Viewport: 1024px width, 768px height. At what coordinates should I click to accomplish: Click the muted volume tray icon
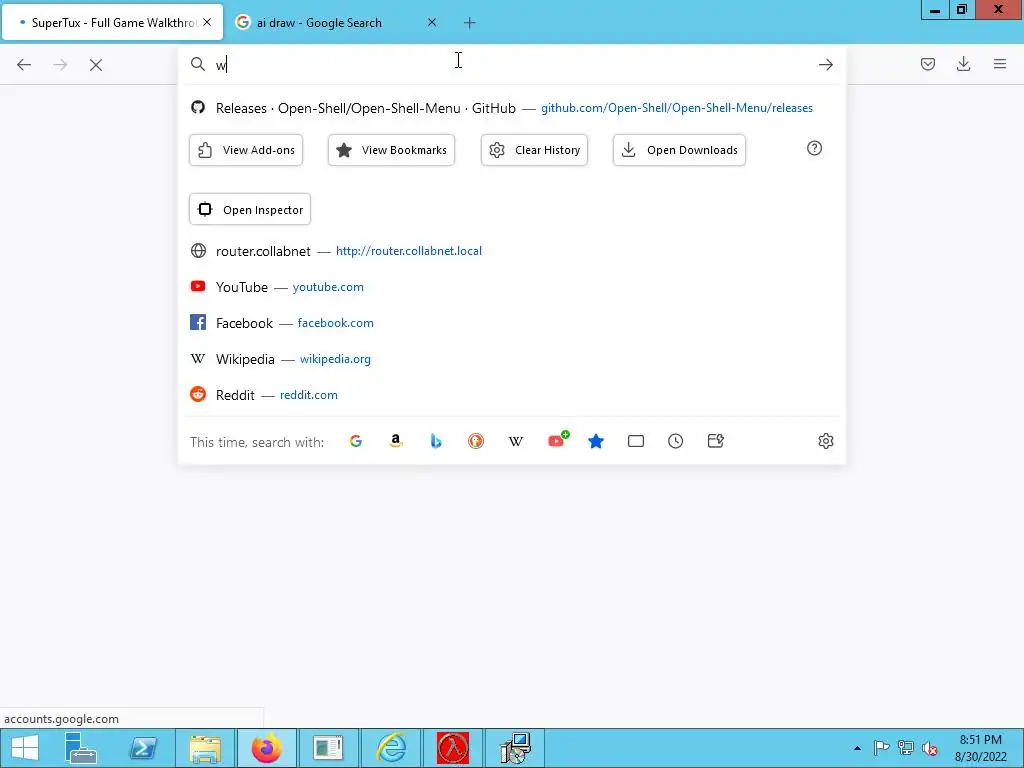pyautogui.click(x=930, y=748)
